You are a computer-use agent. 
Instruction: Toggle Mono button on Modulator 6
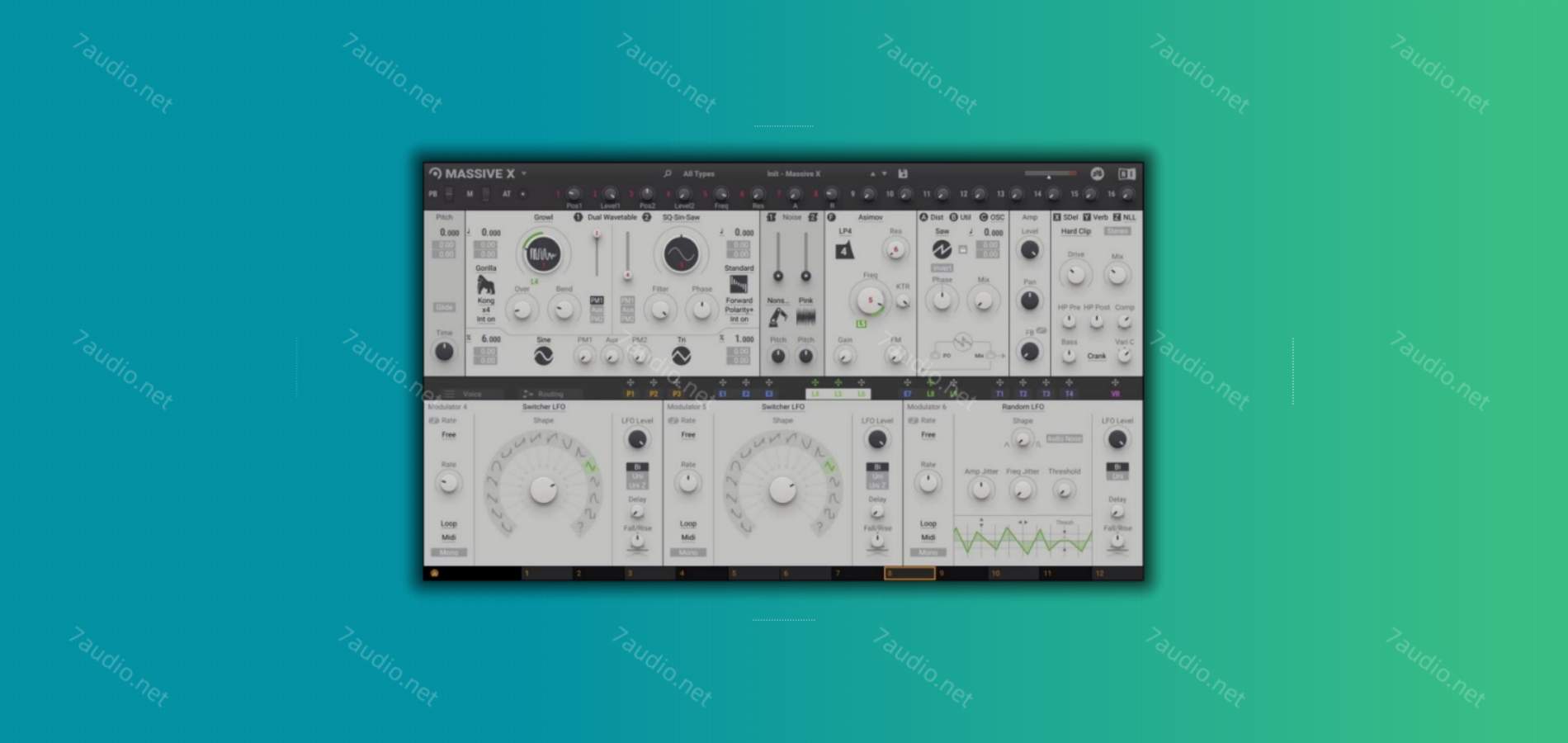coord(928,552)
